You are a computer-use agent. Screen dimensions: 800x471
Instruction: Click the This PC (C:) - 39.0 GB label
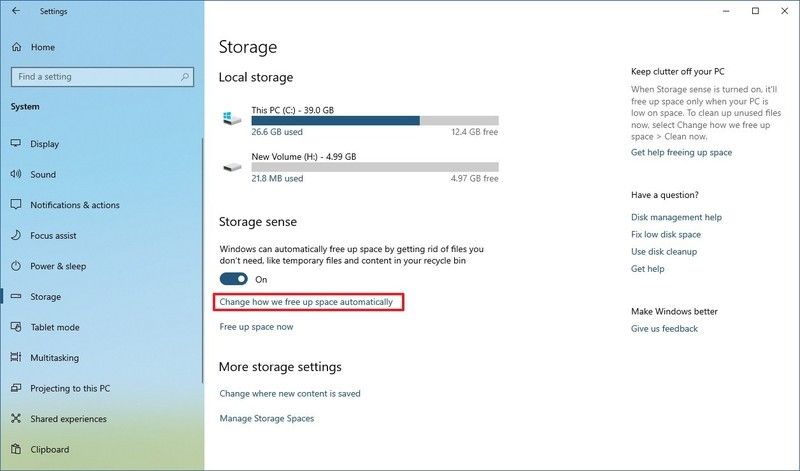click(292, 110)
